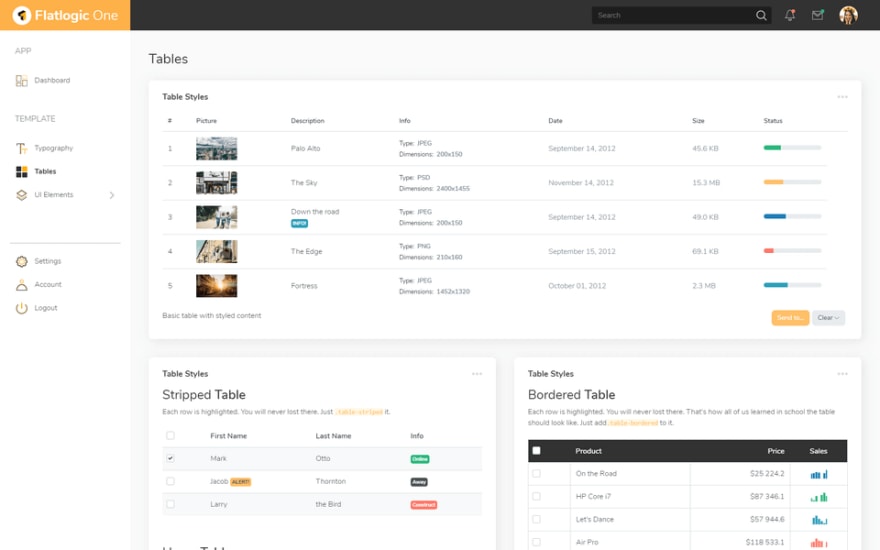This screenshot has width=880, height=550.
Task: Click the Flatlogic One logo icon
Action: point(21,15)
